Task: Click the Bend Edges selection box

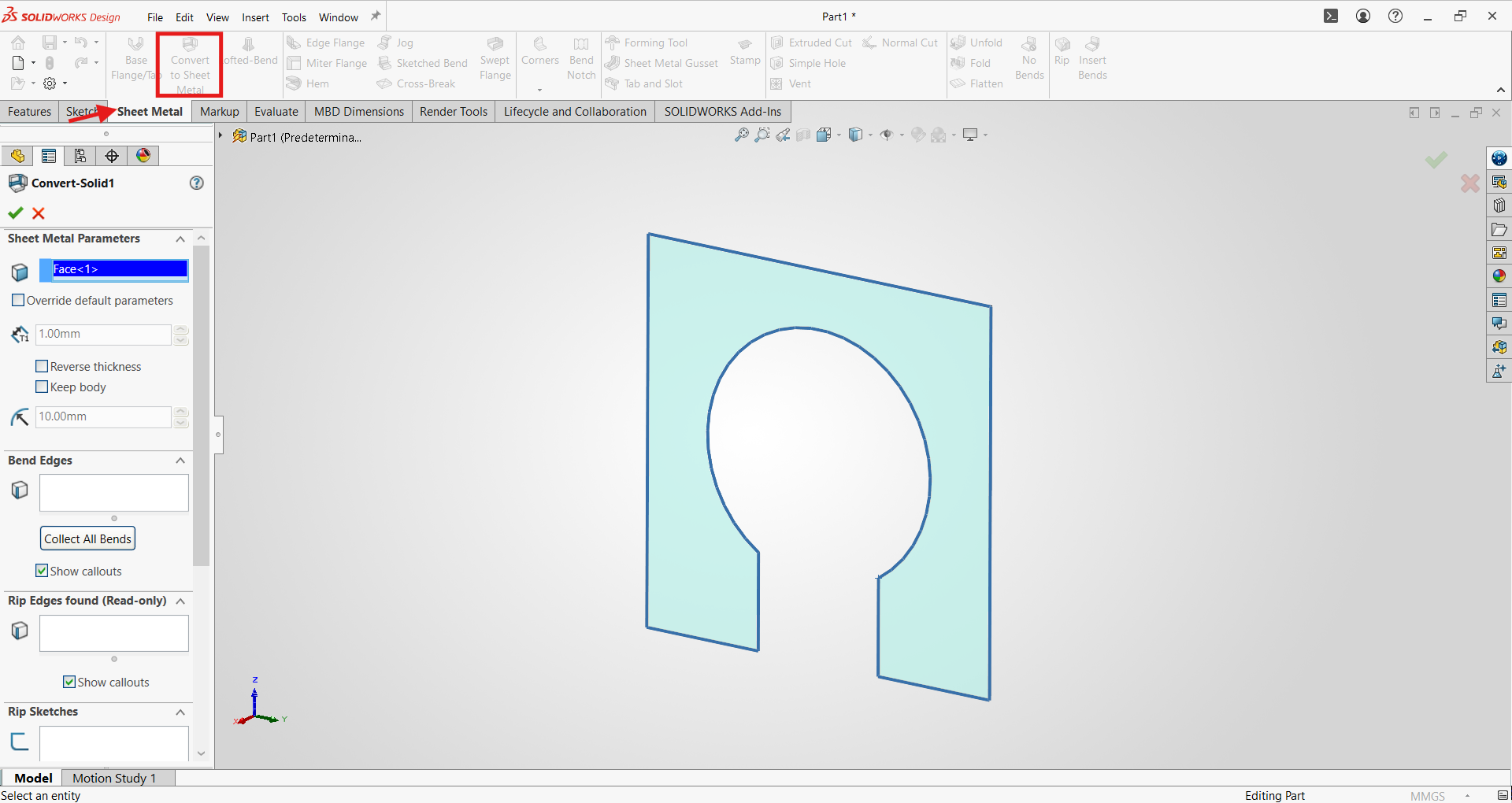Action: point(114,493)
